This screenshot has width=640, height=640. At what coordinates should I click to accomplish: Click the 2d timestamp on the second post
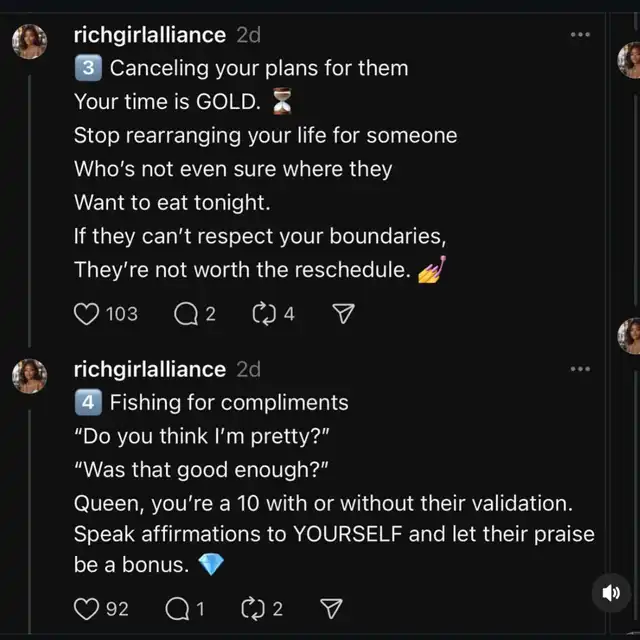click(x=248, y=369)
